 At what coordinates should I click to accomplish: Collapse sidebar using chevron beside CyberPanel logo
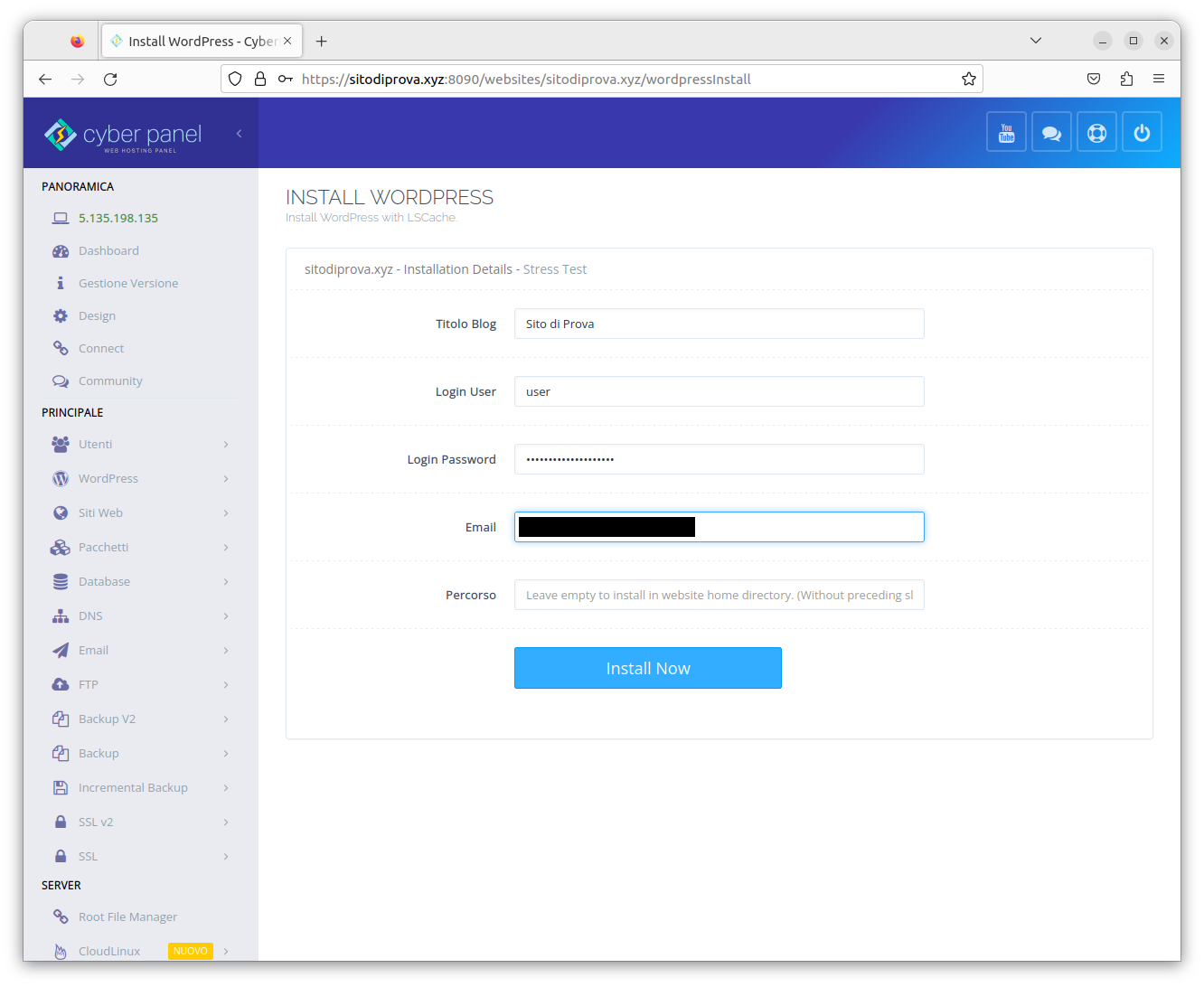[239, 134]
